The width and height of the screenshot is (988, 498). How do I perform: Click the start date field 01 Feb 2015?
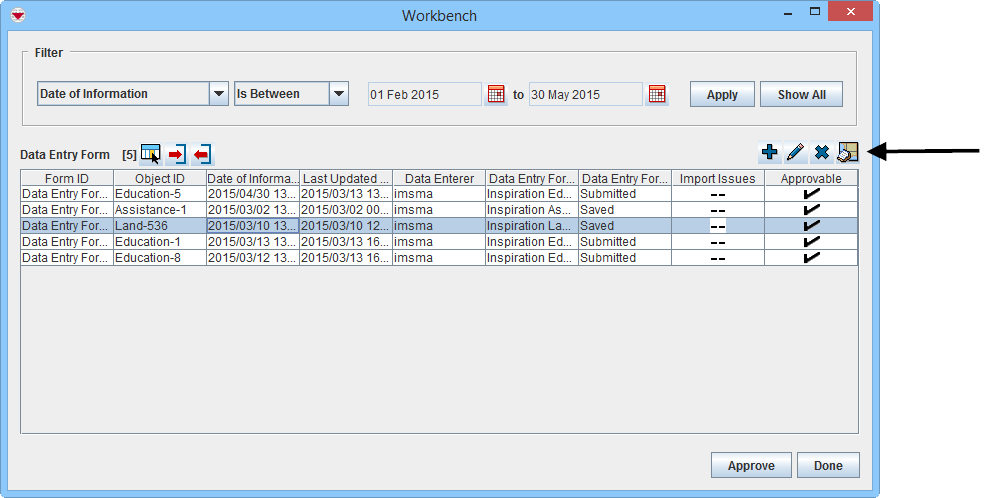(425, 95)
